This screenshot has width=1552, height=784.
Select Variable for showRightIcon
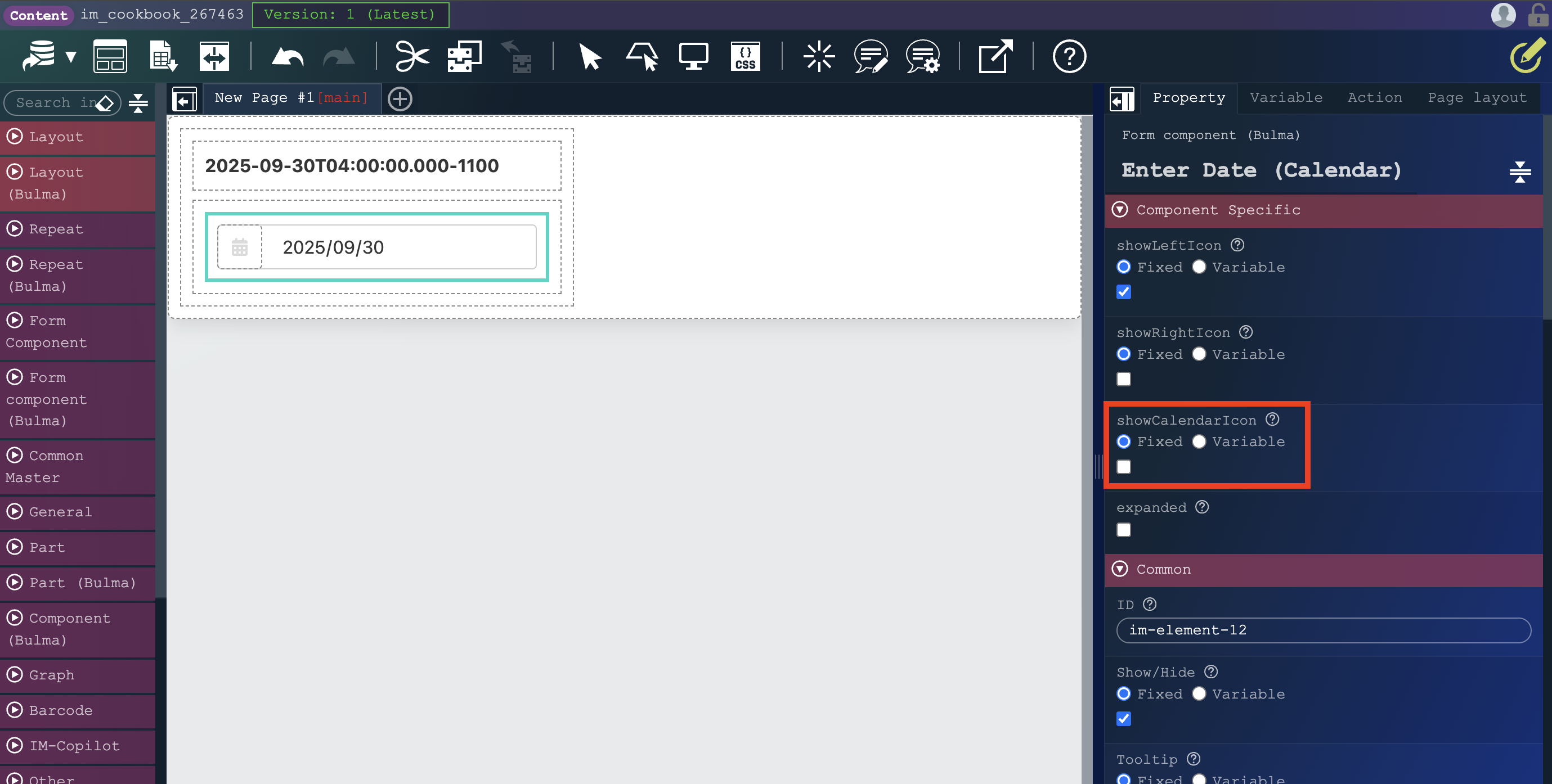pos(1199,354)
